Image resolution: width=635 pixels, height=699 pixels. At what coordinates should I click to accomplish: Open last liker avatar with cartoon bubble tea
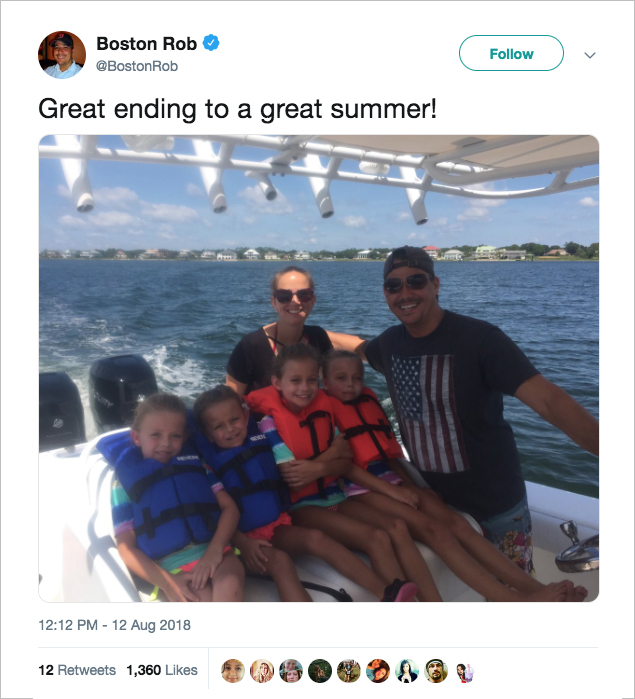click(x=465, y=671)
